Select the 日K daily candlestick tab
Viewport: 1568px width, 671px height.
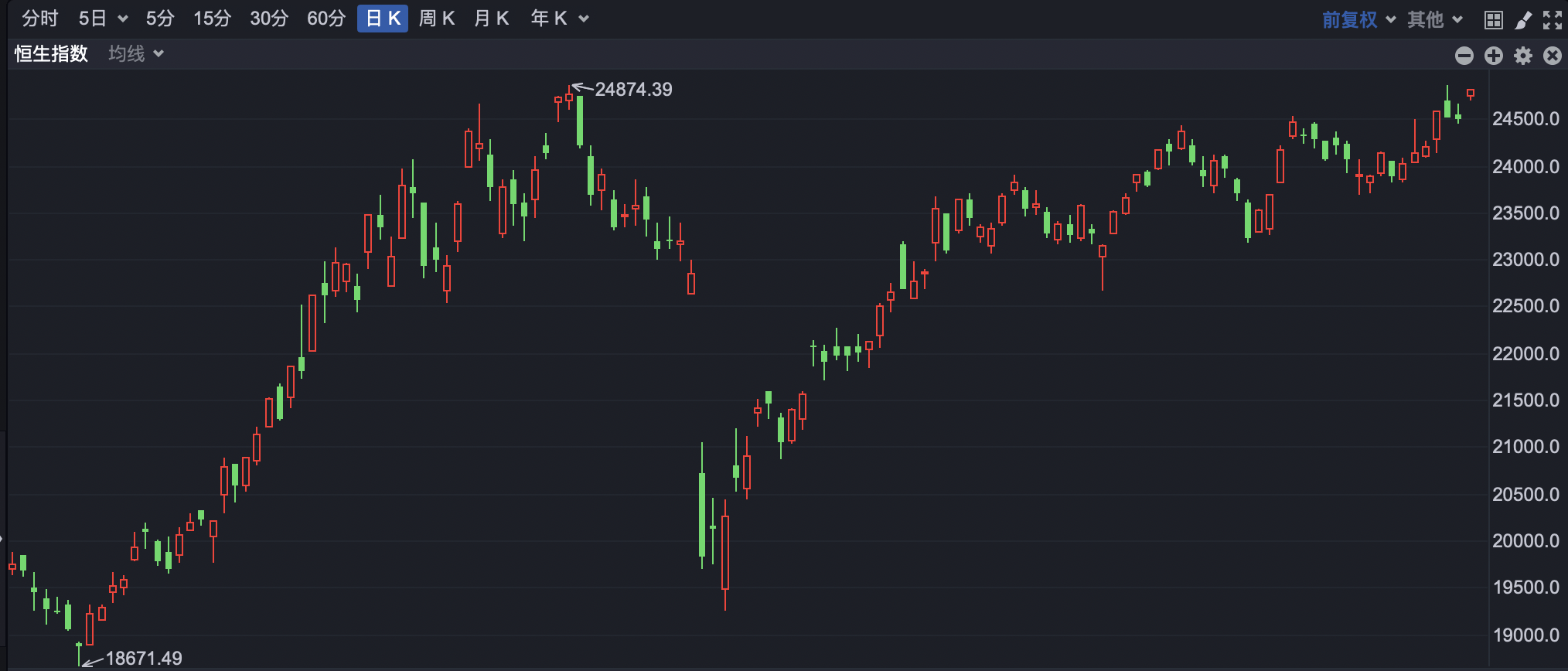tap(383, 19)
